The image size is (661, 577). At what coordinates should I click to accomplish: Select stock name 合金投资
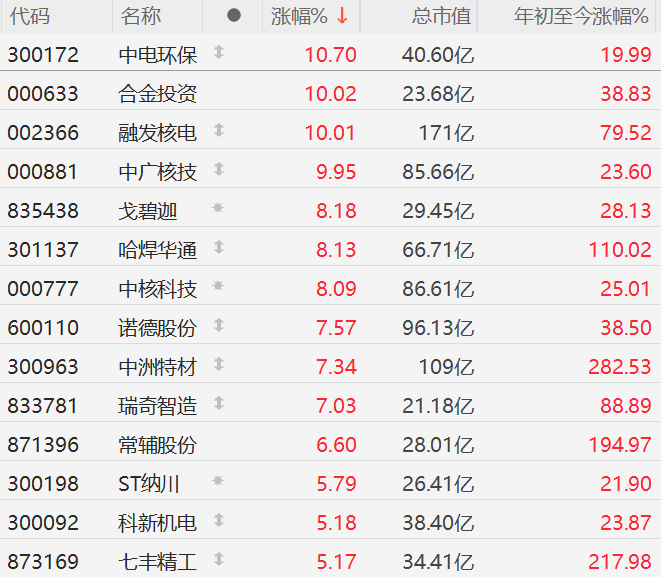click(x=158, y=94)
